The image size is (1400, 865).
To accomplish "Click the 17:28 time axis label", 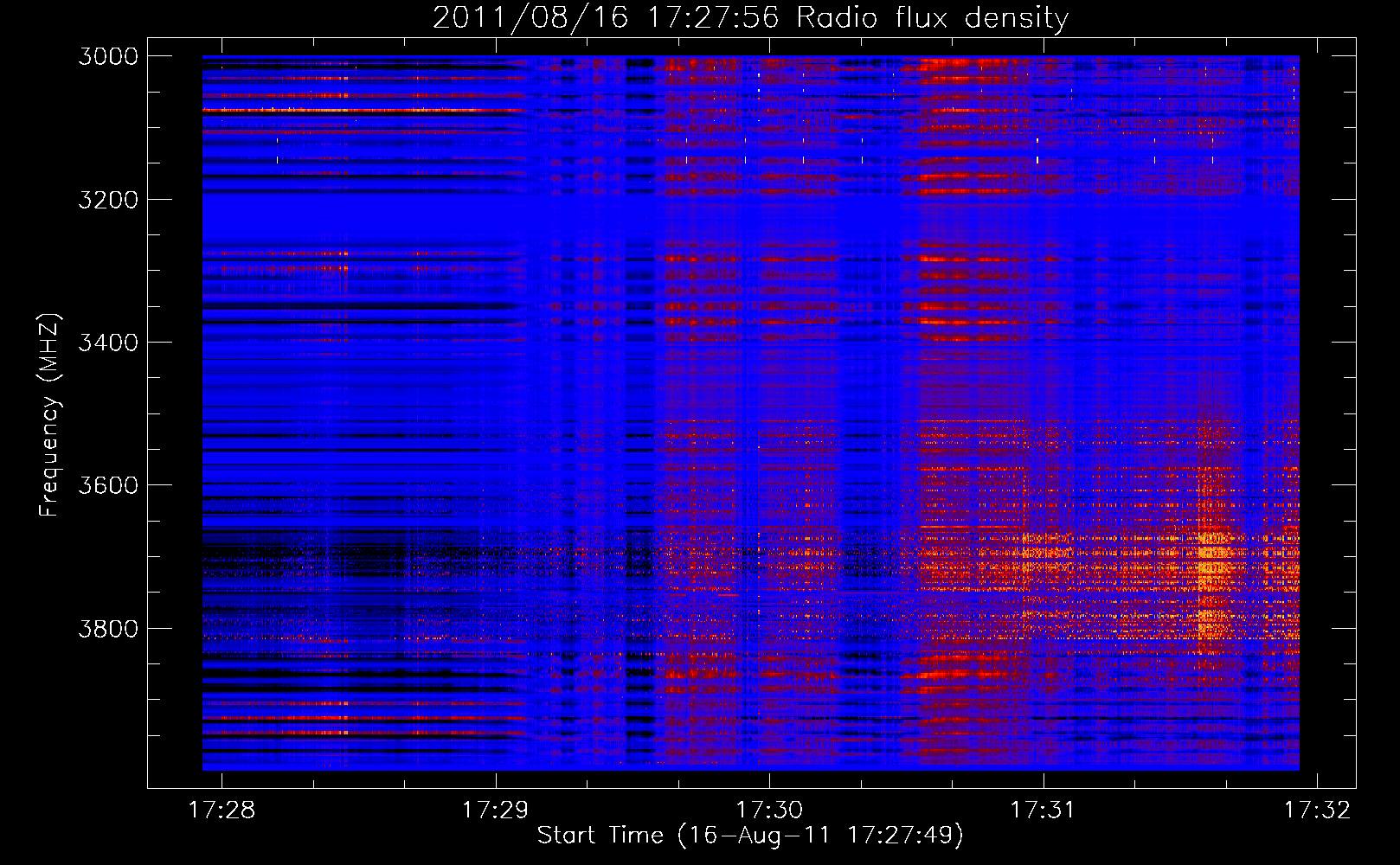I will pos(222,810).
